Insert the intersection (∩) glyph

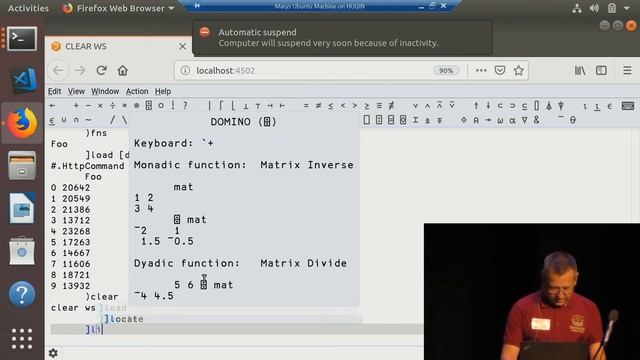(x=76, y=120)
